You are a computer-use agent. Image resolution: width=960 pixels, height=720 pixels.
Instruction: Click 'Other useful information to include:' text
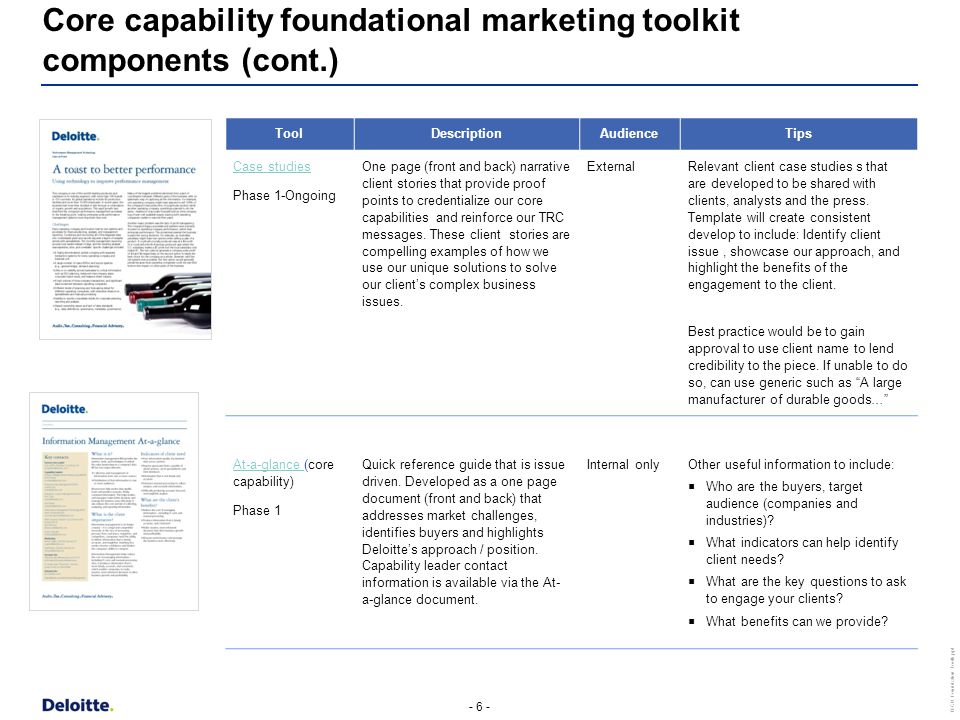pos(790,465)
